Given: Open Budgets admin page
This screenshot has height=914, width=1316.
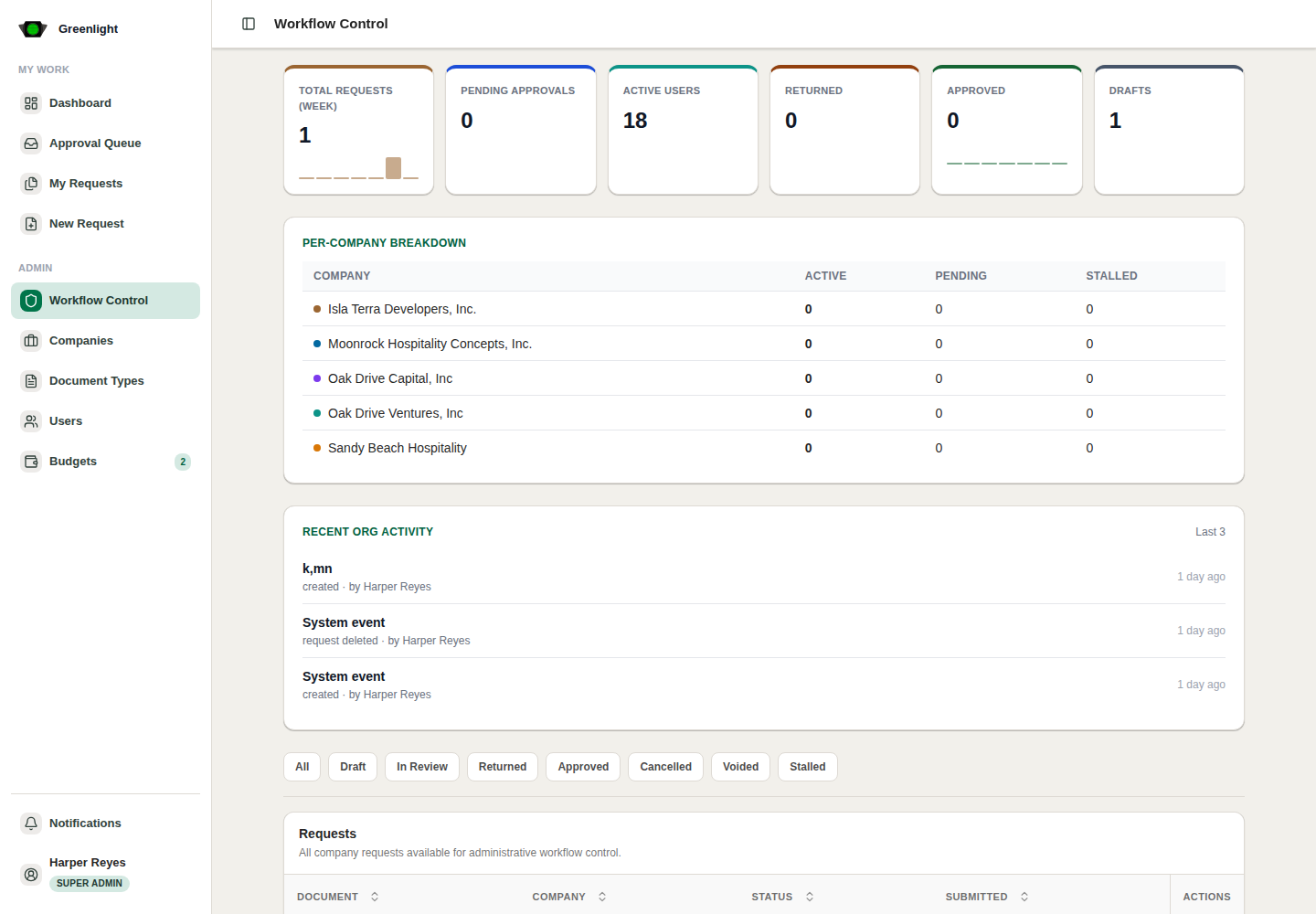Looking at the screenshot, I should (x=105, y=462).
